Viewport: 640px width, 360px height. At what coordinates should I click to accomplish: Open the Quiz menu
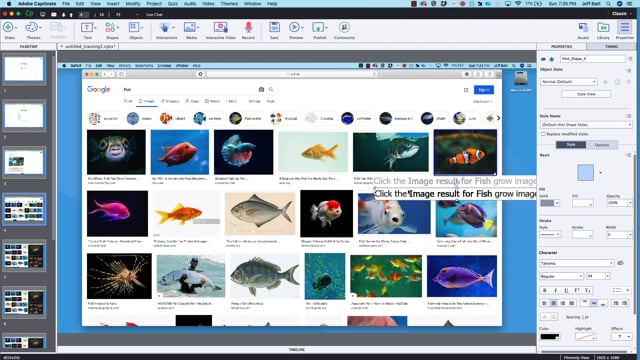click(x=173, y=4)
